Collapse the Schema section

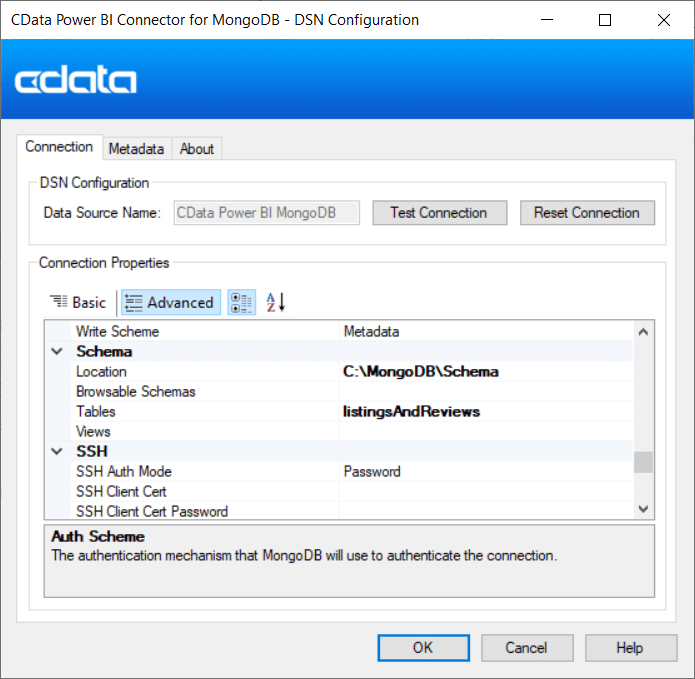coord(57,352)
